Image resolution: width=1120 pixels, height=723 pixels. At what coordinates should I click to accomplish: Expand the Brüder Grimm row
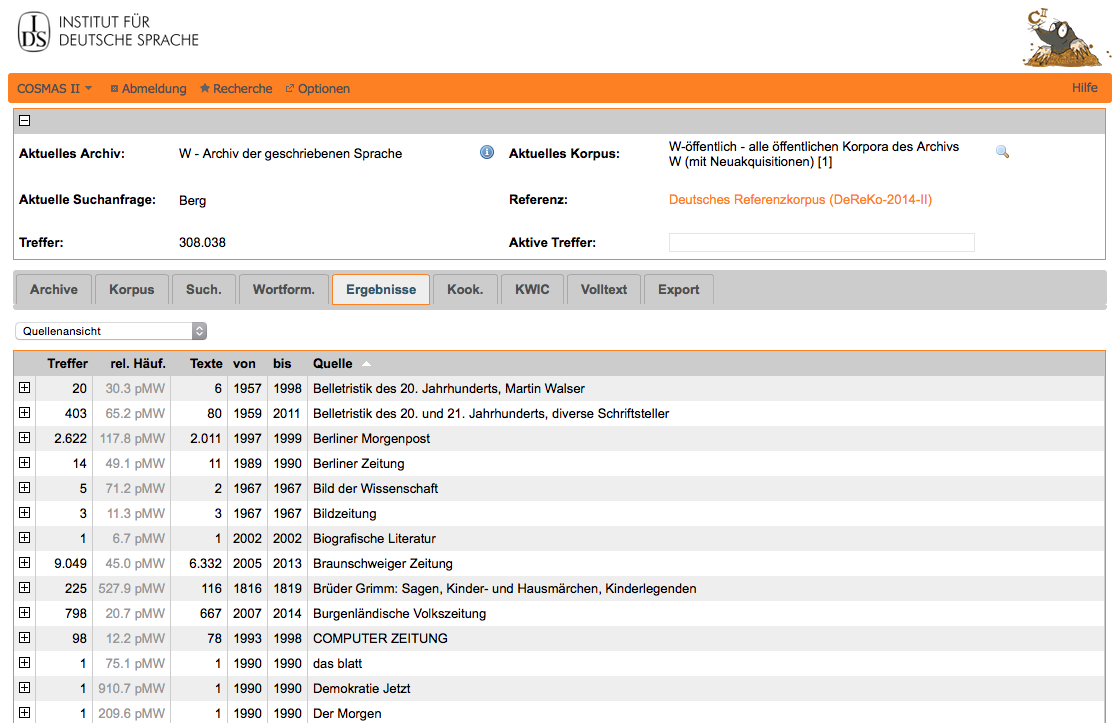click(x=24, y=588)
